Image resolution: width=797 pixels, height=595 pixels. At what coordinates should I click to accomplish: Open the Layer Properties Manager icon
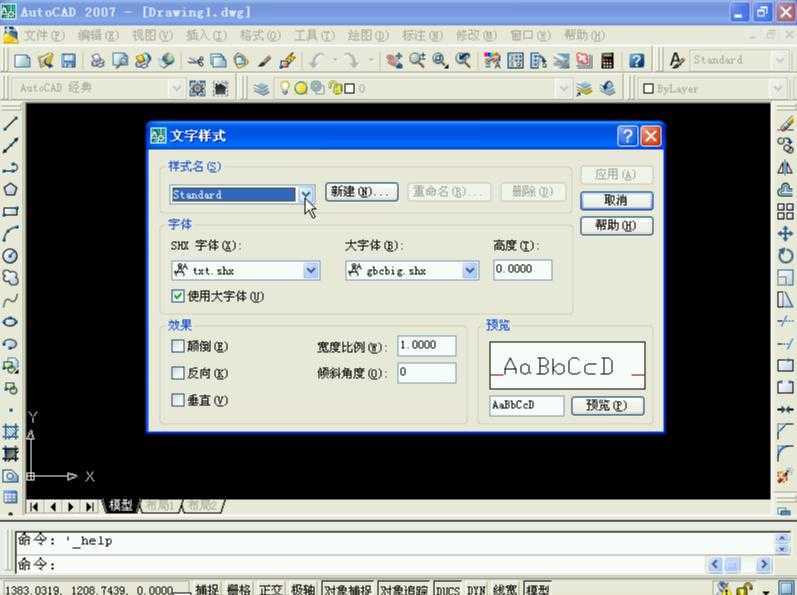(x=261, y=89)
